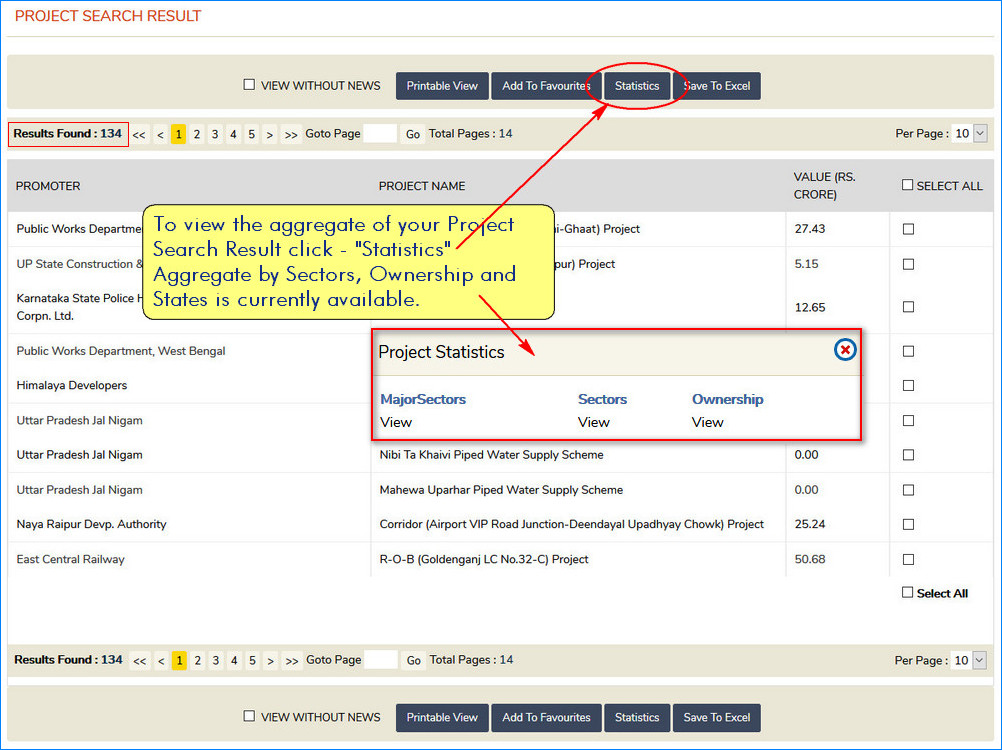Open top Per Page dropdown

[x=969, y=133]
